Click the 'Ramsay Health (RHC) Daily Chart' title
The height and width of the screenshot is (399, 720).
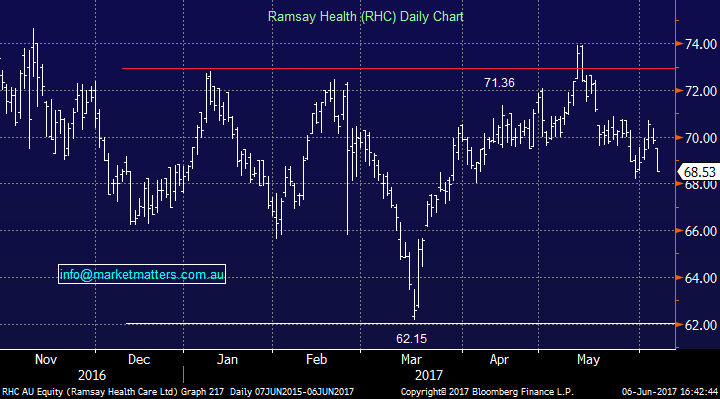(x=366, y=17)
